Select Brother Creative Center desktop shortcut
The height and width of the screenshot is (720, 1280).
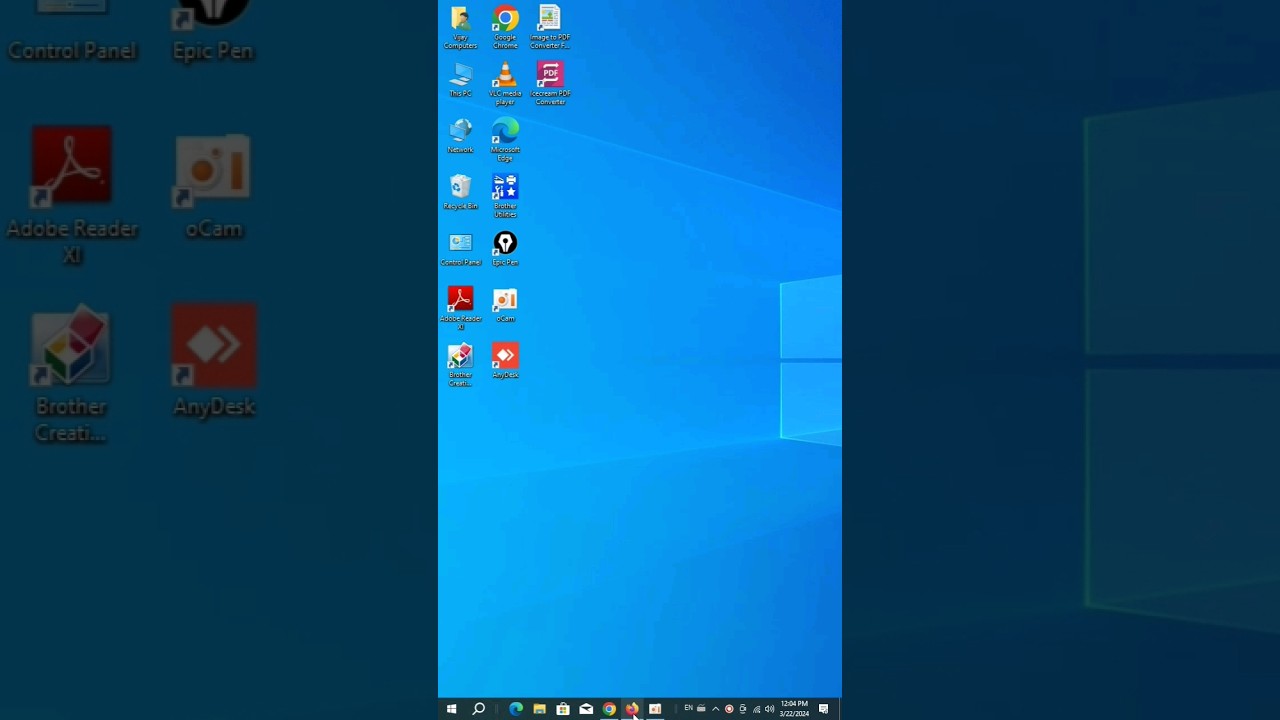point(460,365)
